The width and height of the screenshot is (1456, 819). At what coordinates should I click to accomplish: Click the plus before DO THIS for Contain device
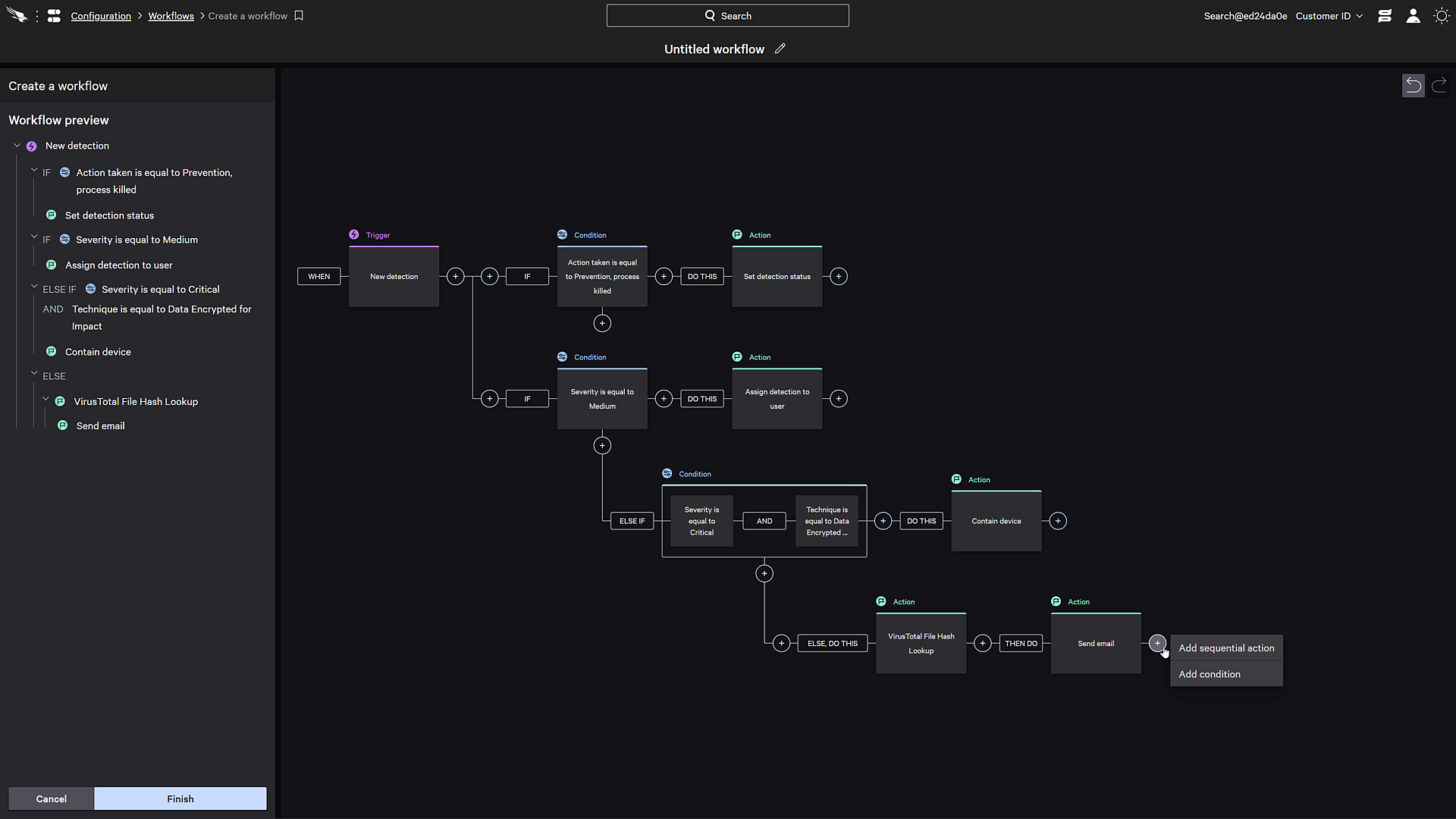883,521
